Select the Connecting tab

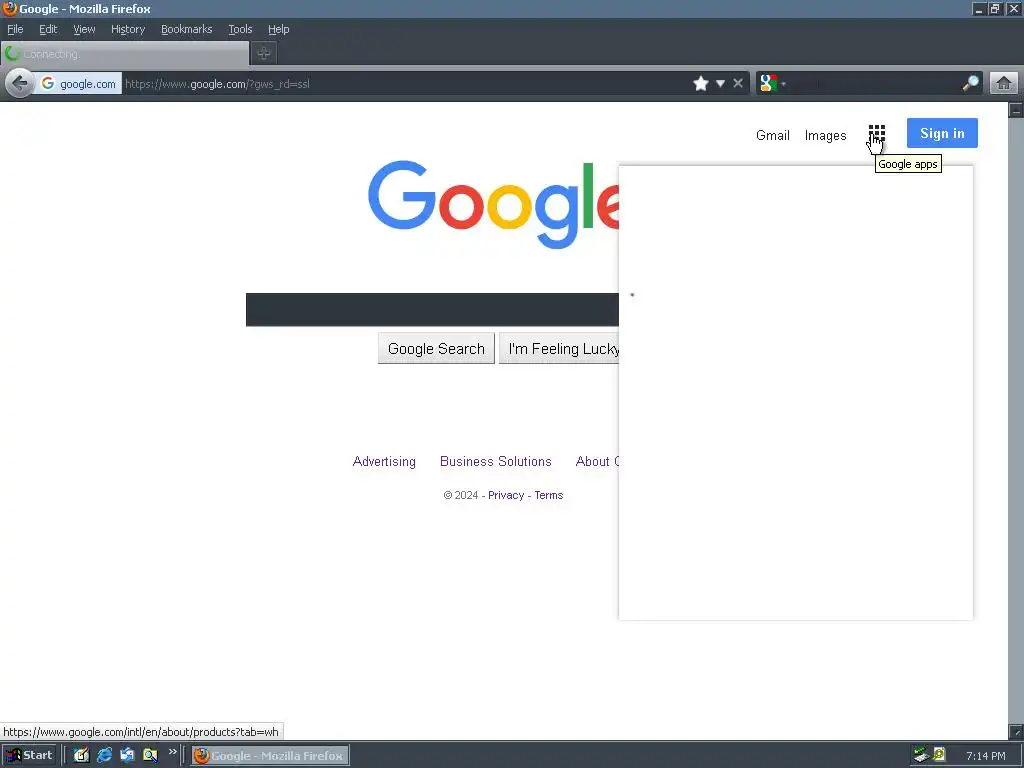125,54
